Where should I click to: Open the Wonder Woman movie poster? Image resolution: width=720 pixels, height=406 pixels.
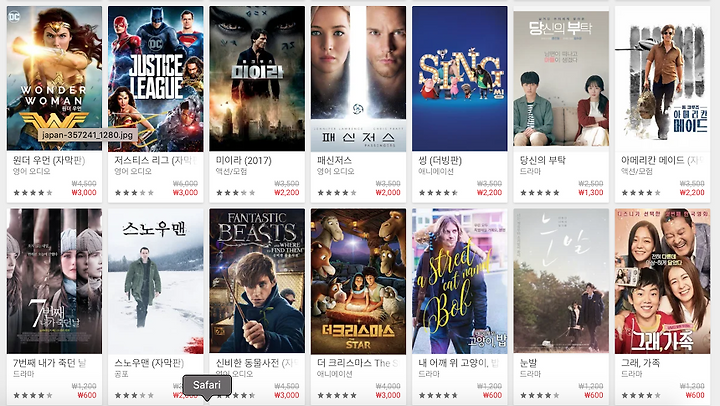click(54, 79)
